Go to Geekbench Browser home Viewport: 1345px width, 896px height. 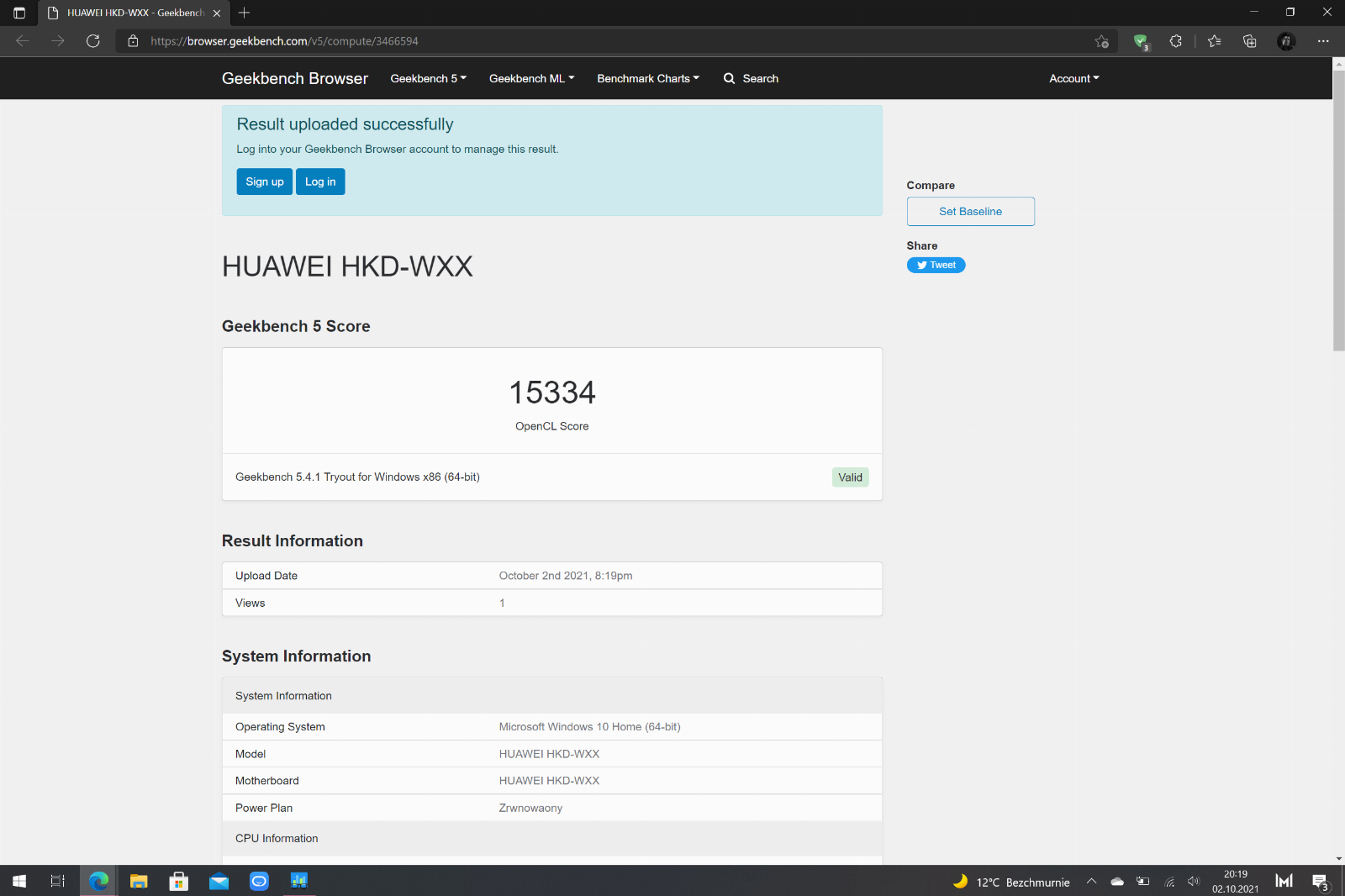(295, 78)
